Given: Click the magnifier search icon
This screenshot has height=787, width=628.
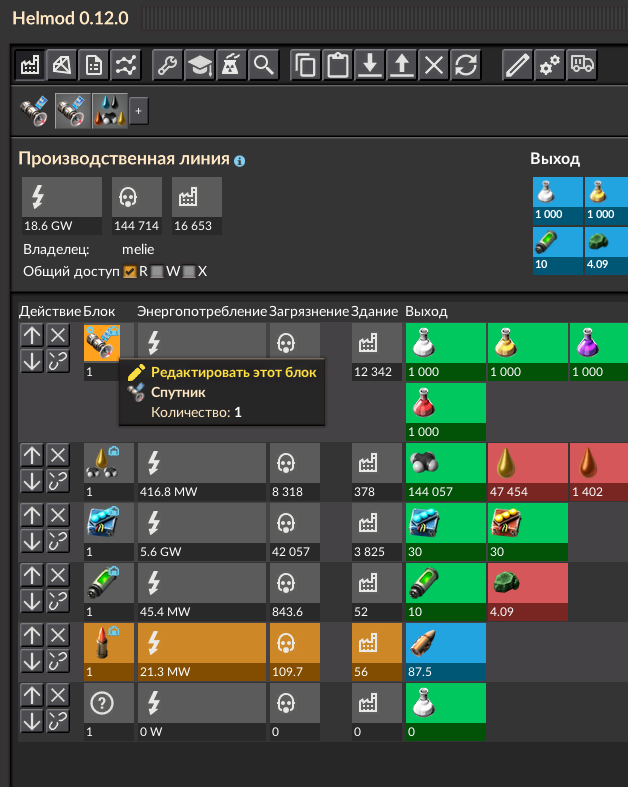Looking at the screenshot, I should pyautogui.click(x=264, y=65).
